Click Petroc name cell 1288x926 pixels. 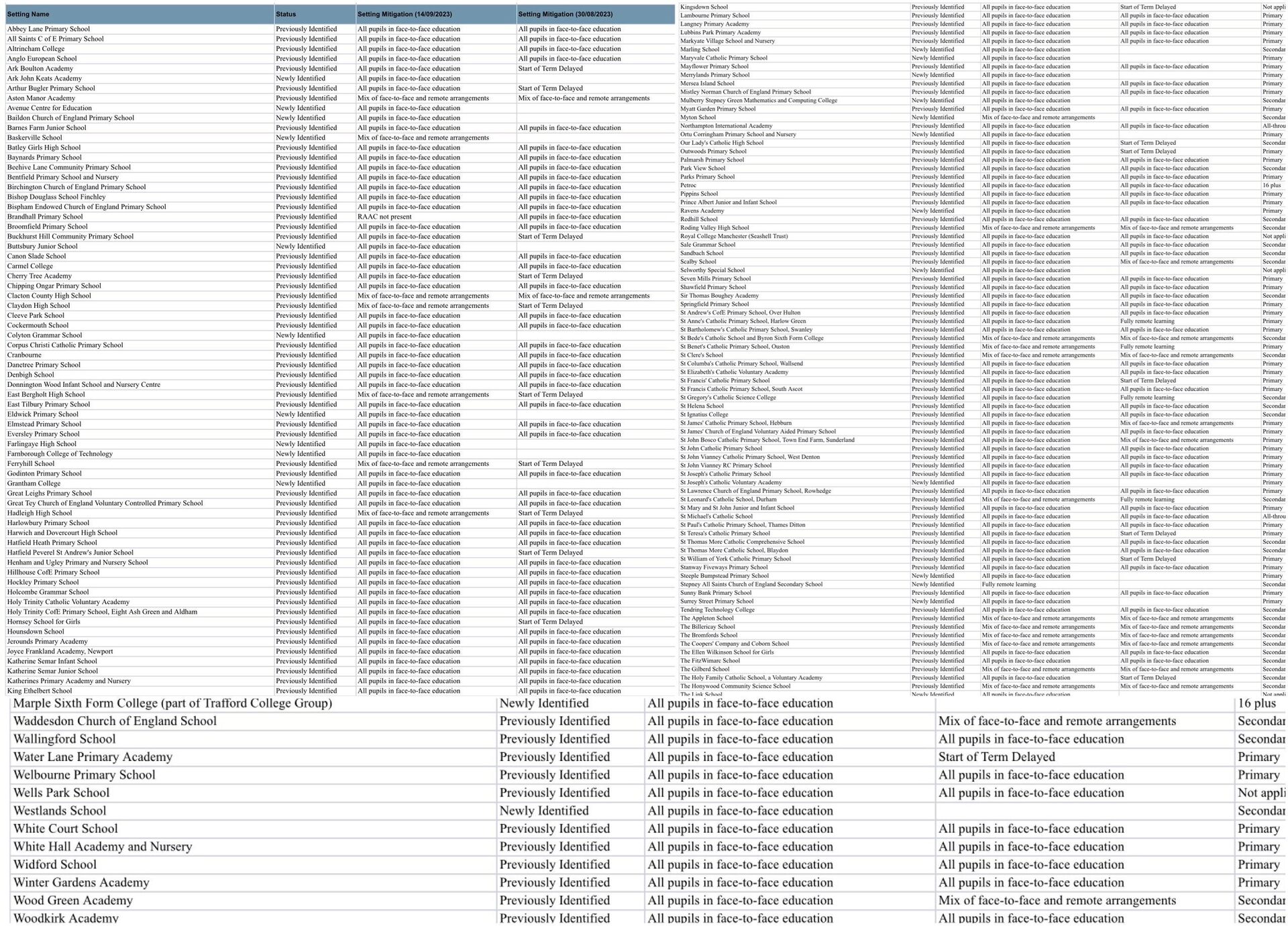click(x=688, y=185)
